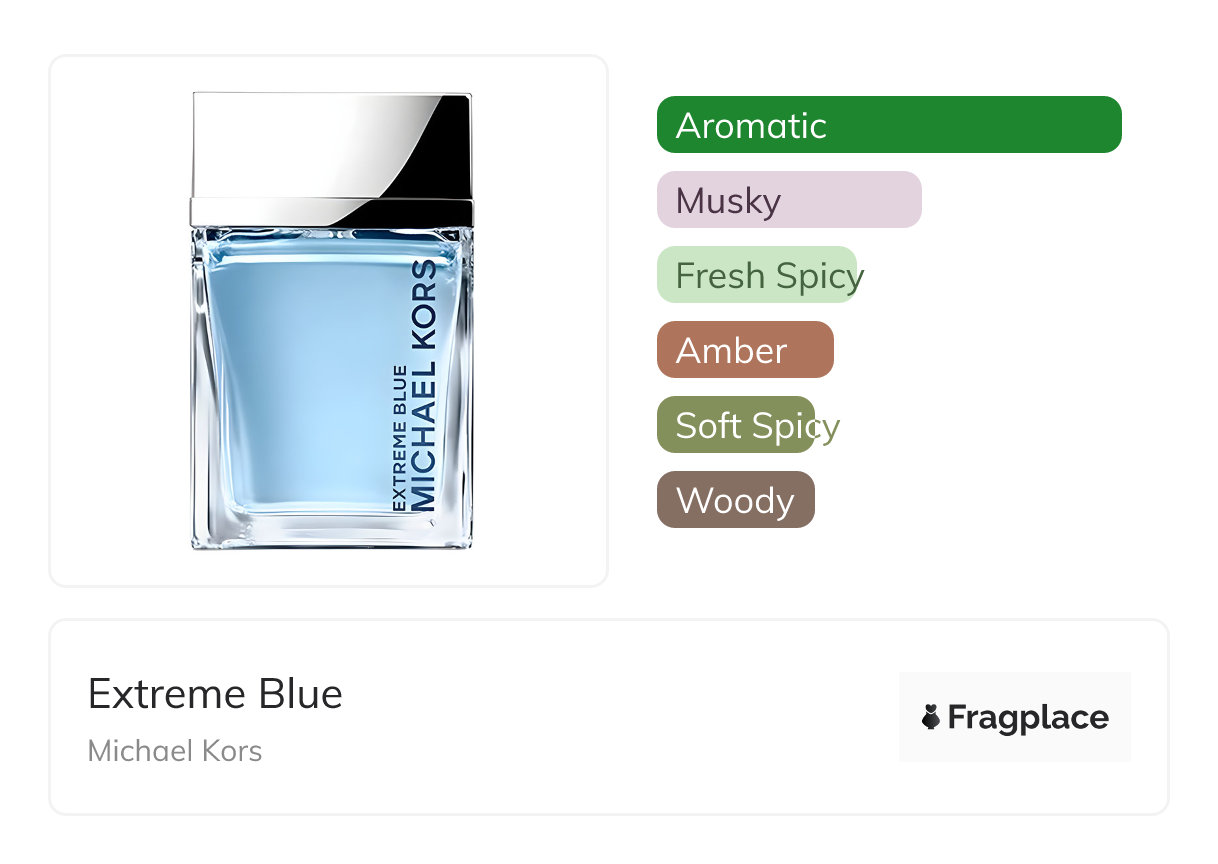The height and width of the screenshot is (864, 1218).
Task: Click the letter A in Aromatic
Action: coord(688,126)
